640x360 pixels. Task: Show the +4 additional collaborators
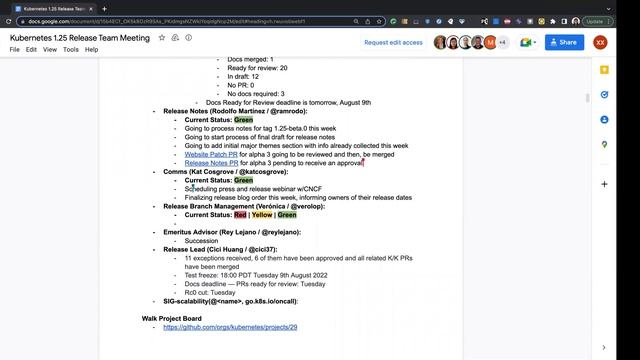pyautogui.click(x=502, y=42)
